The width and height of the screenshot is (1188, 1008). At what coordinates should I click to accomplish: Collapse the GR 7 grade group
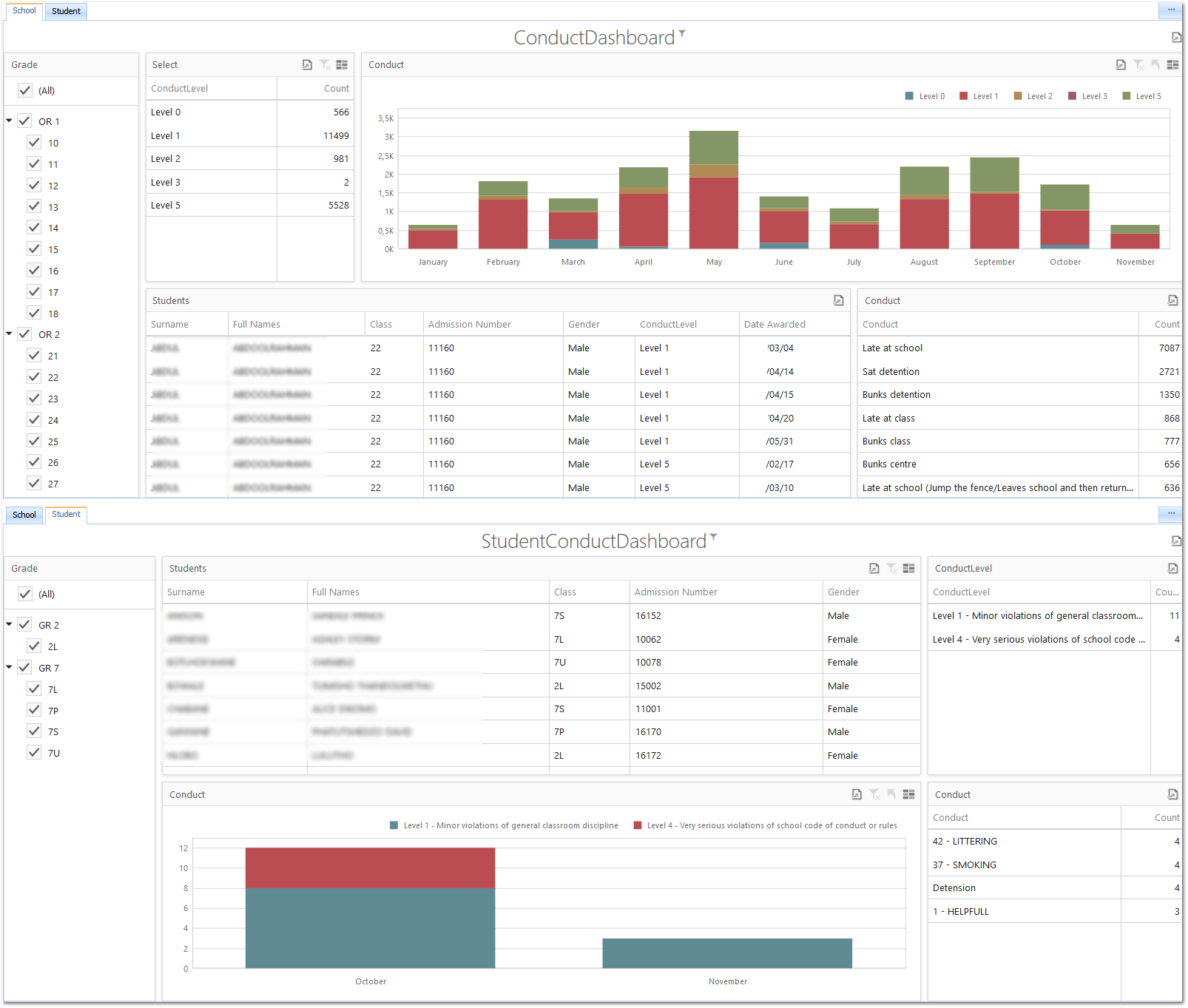[9, 667]
